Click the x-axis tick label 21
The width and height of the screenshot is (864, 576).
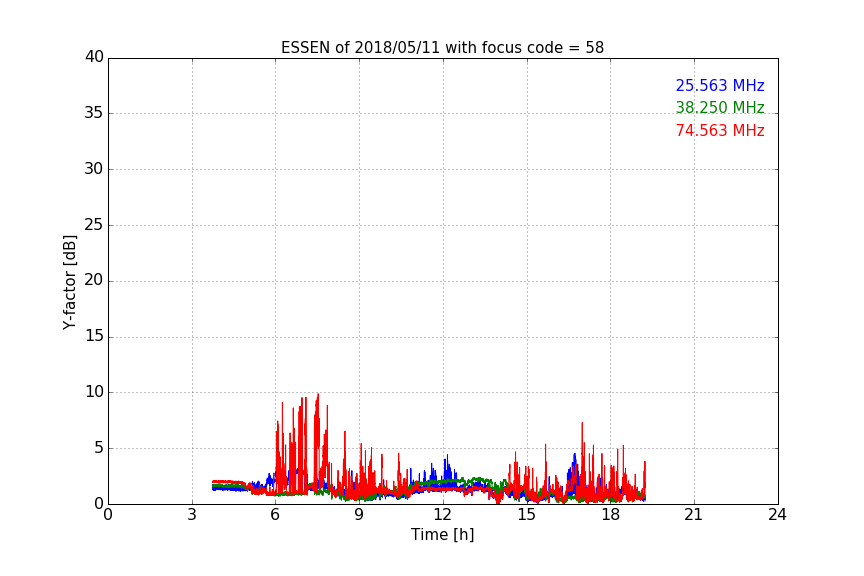(x=694, y=515)
